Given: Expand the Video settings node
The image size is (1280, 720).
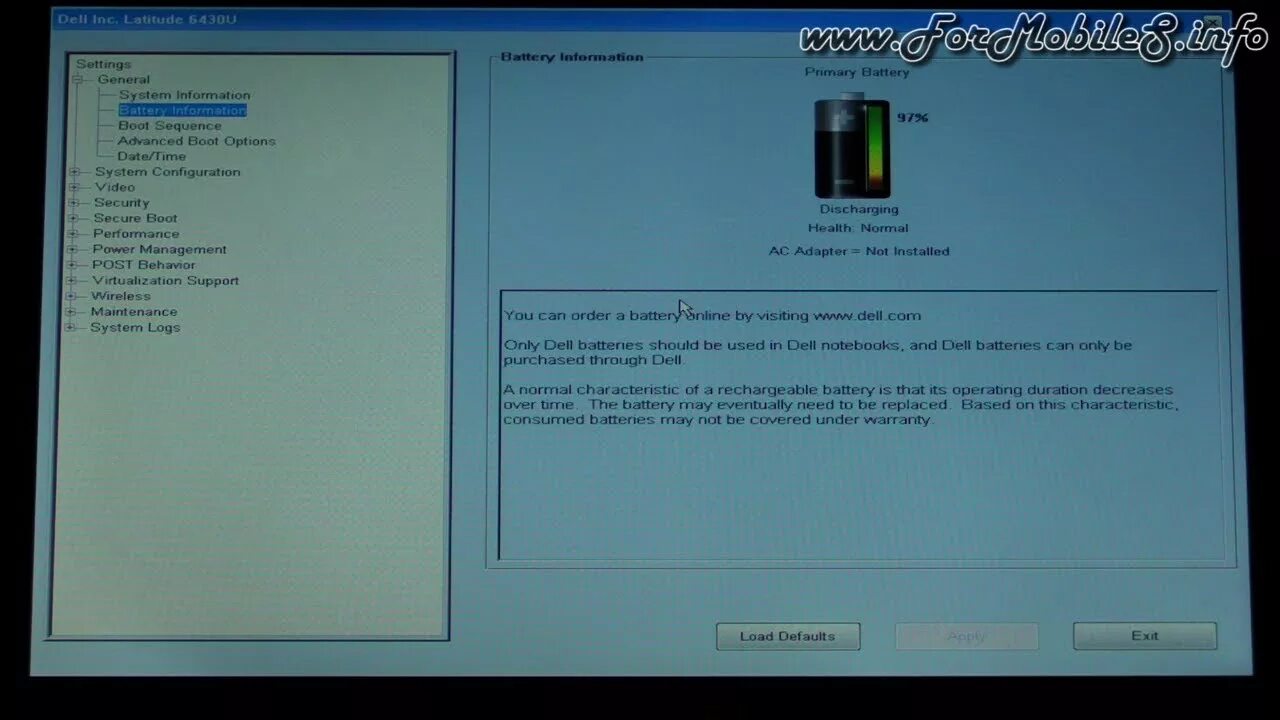Looking at the screenshot, I should [x=74, y=187].
